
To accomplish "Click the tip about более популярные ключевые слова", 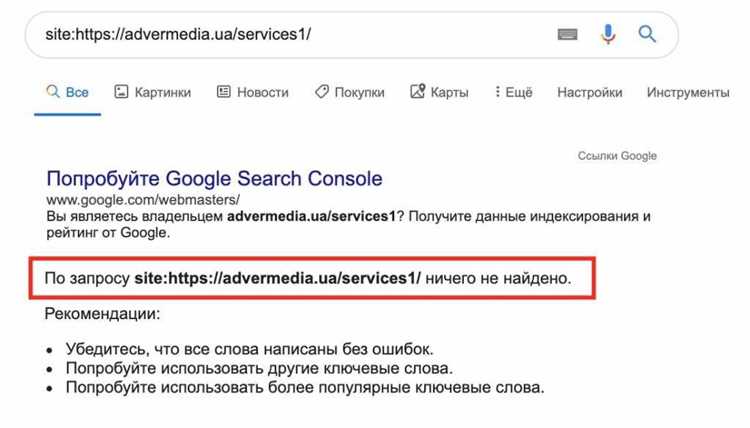I will click(x=305, y=387).
